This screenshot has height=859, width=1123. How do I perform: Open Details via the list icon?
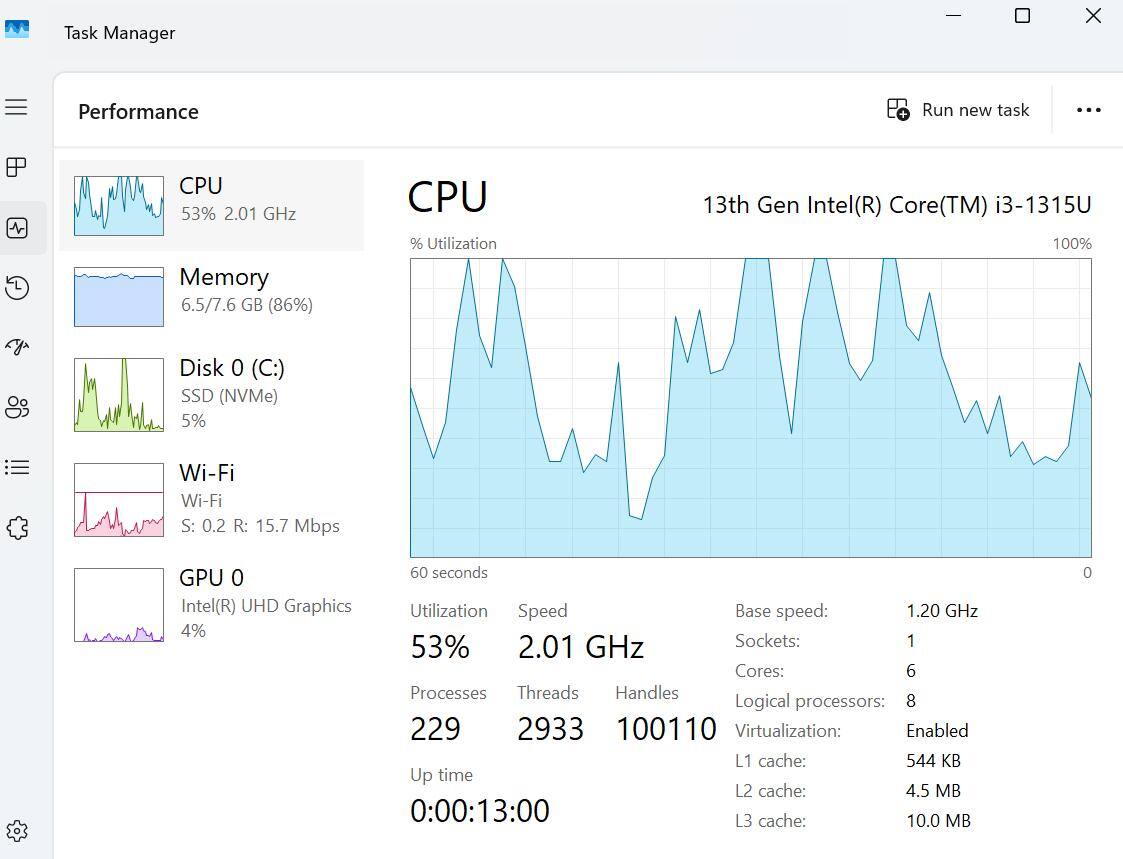pos(16,467)
